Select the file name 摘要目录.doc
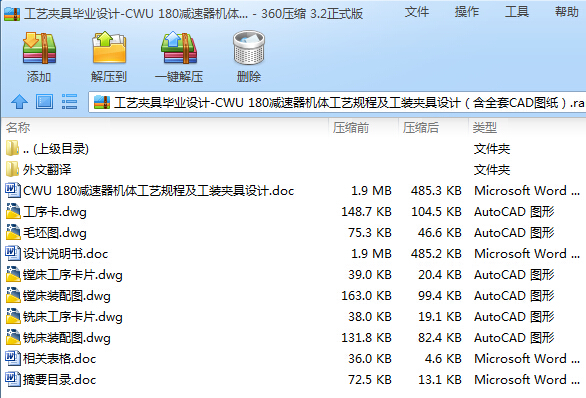 tap(59, 380)
